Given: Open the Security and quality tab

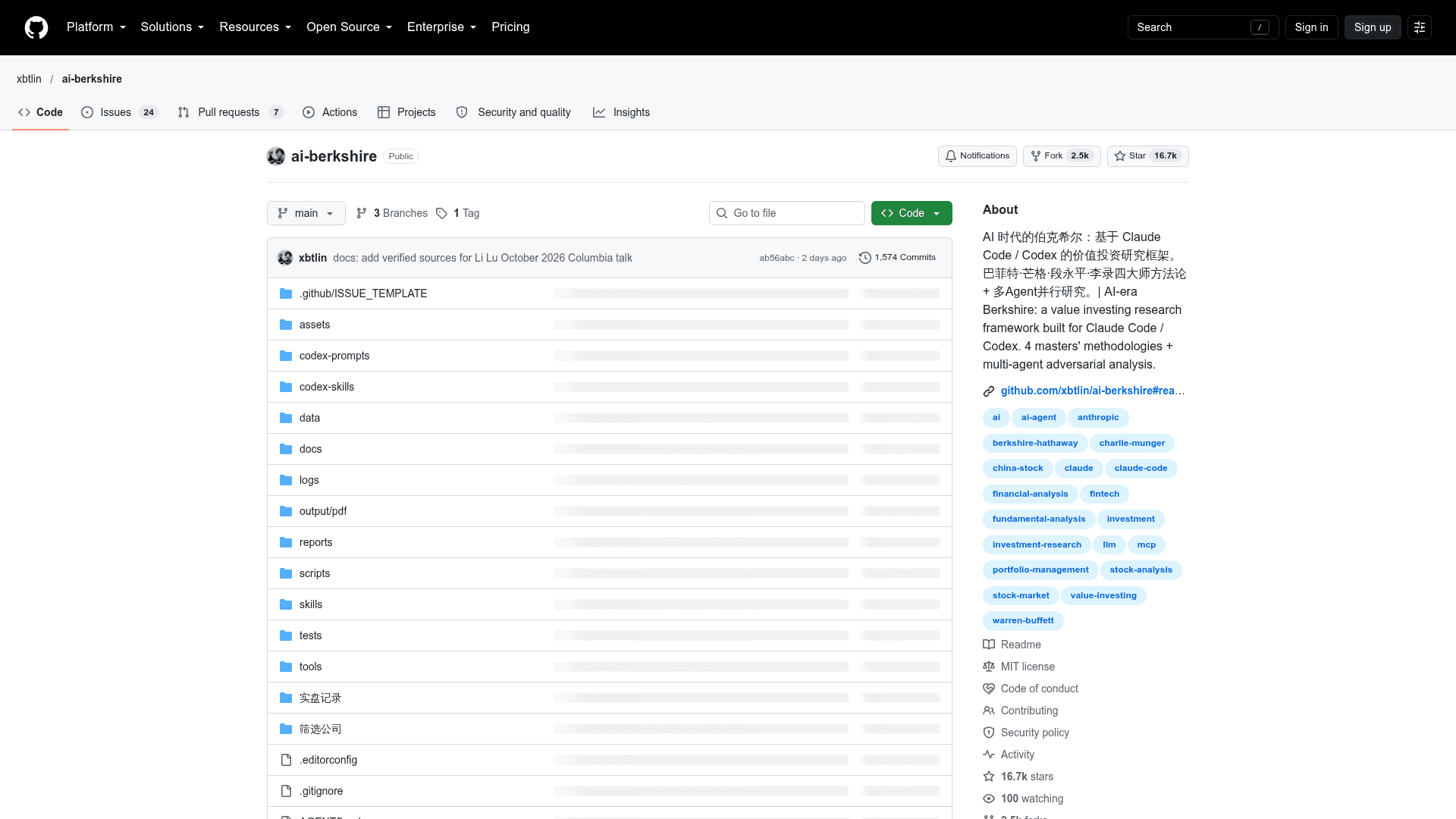Looking at the screenshot, I should (x=513, y=112).
